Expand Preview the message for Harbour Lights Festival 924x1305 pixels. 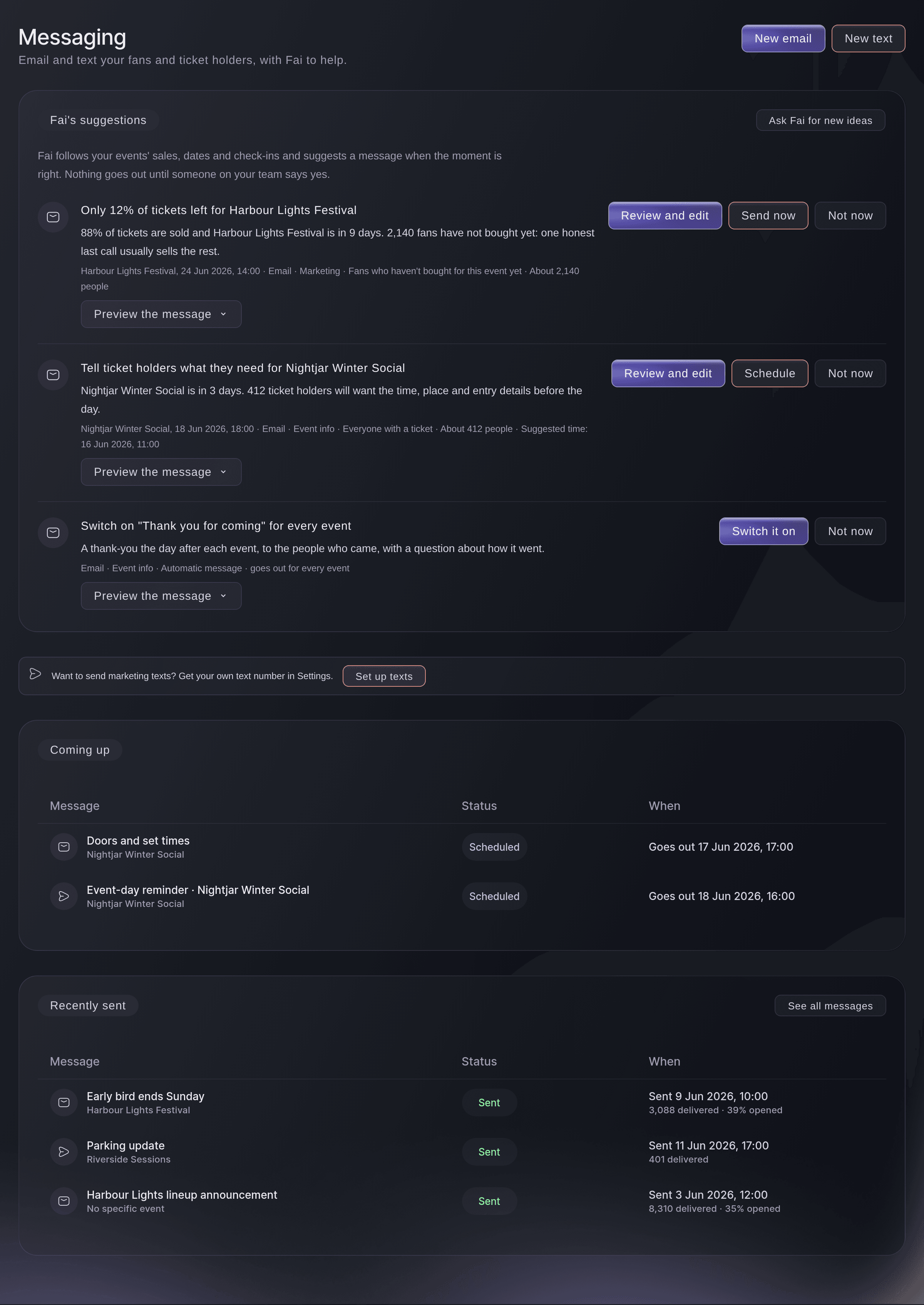[161, 314]
